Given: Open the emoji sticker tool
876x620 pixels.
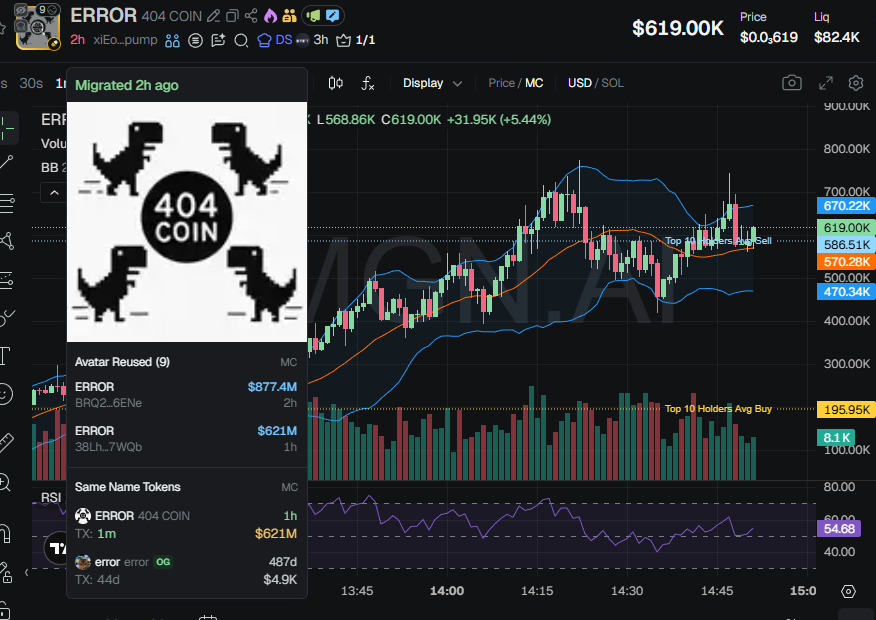Looking at the screenshot, I should click(x=5, y=394).
